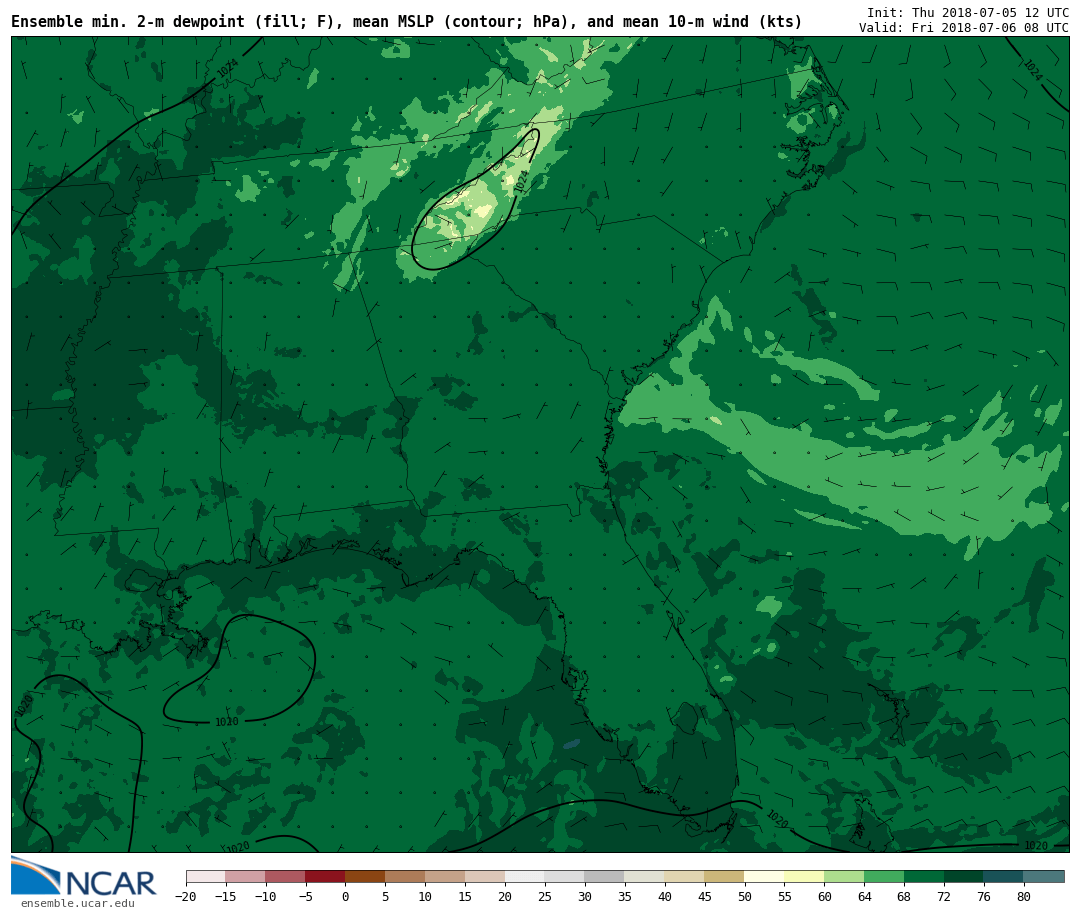Screen dimensions: 1080x915
Task: Click the colorbar tick label 64
Action: (x=864, y=897)
